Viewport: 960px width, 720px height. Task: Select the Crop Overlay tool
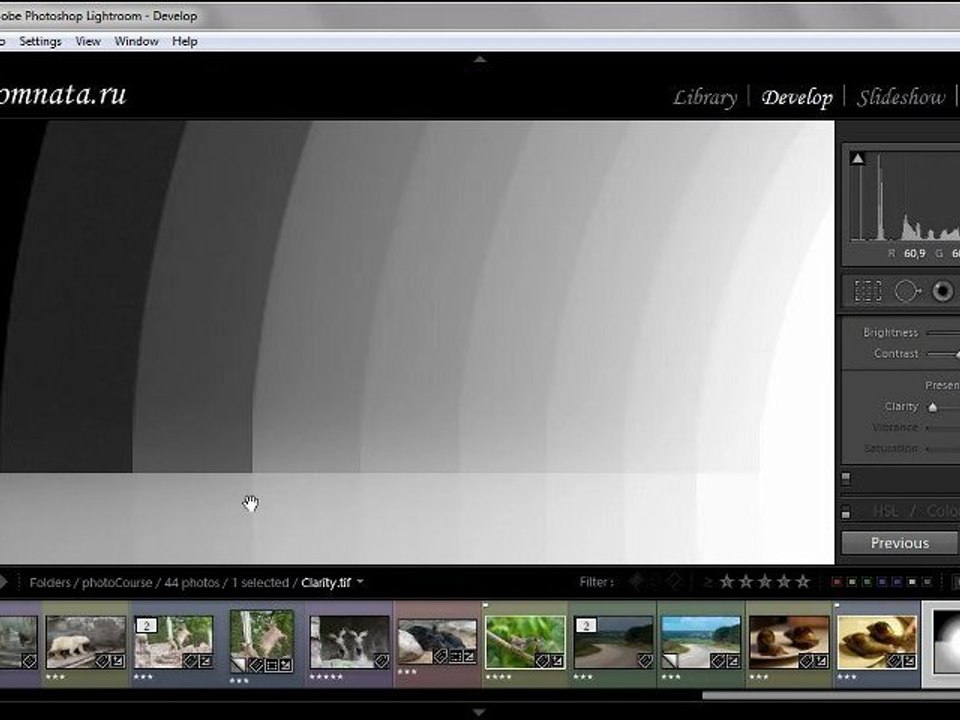pos(868,291)
